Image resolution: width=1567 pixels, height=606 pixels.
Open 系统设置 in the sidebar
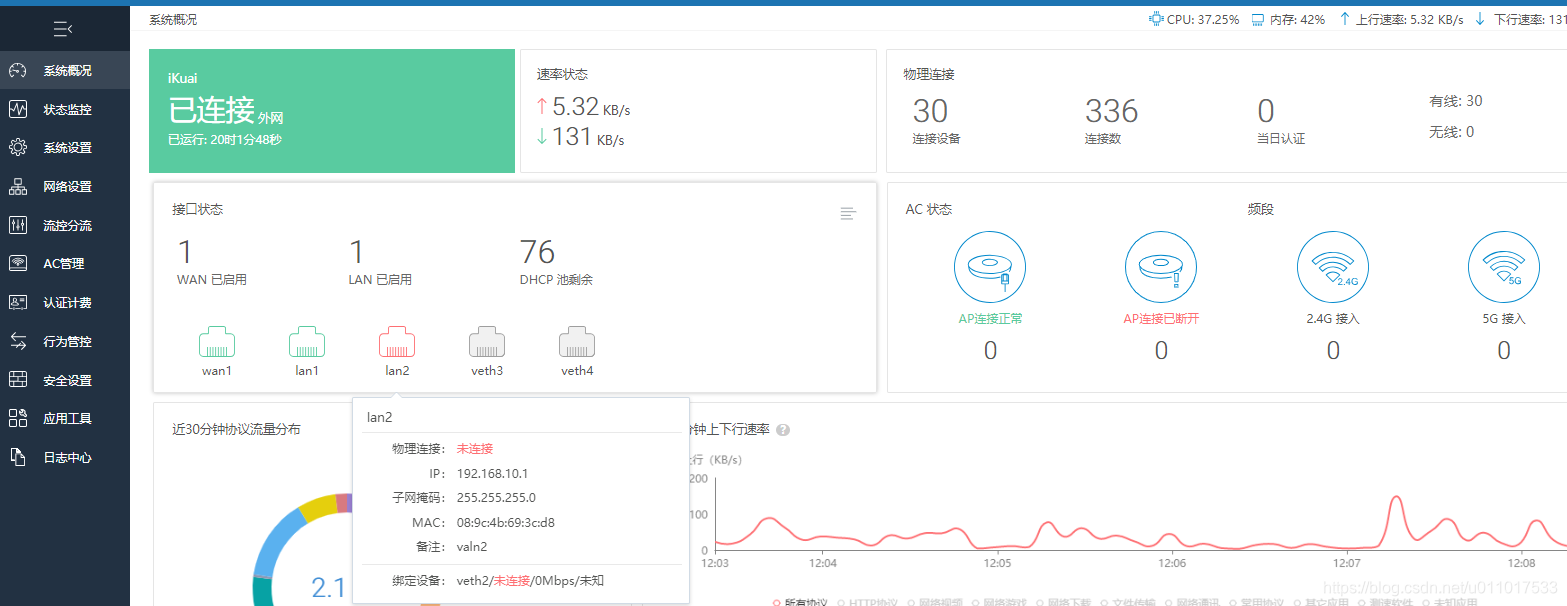point(65,148)
